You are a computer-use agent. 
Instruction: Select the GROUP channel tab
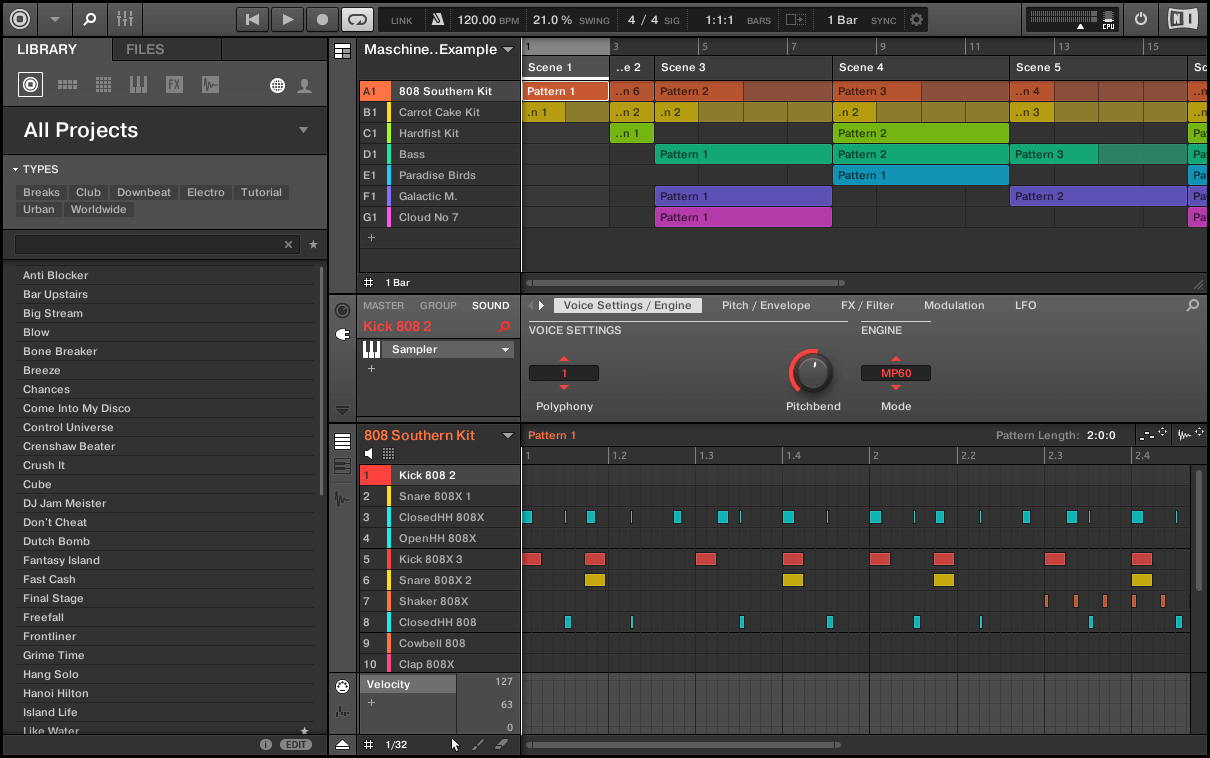click(438, 306)
